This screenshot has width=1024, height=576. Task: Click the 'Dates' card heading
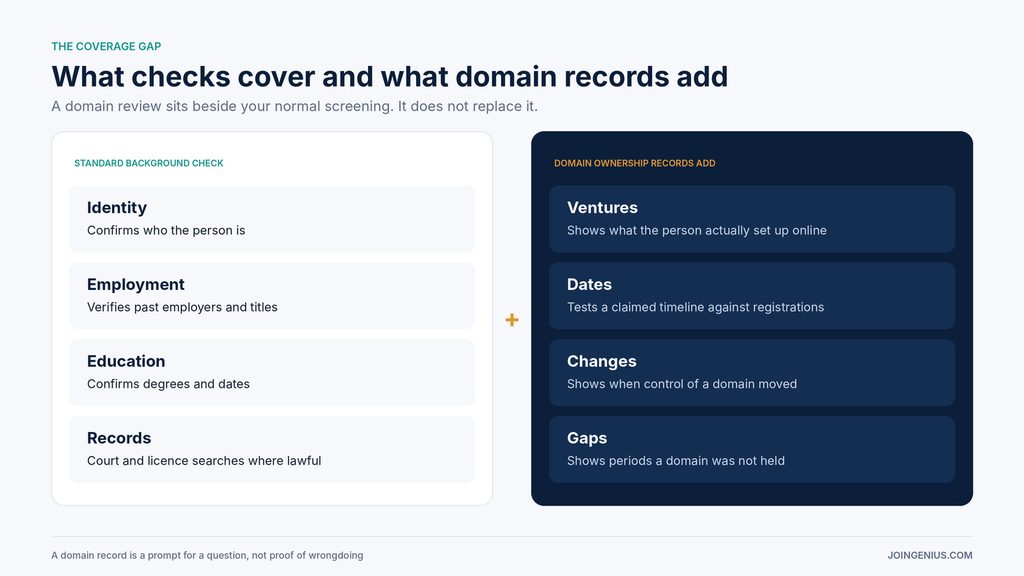click(589, 285)
